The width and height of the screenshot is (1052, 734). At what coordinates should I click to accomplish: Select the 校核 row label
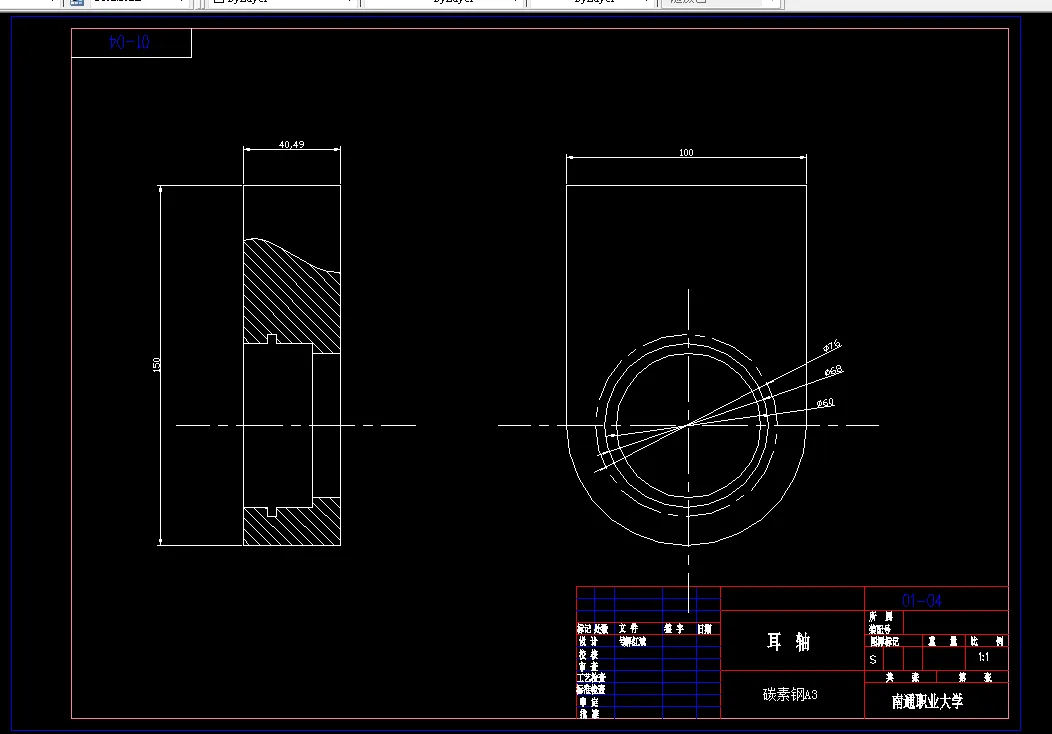coord(588,654)
